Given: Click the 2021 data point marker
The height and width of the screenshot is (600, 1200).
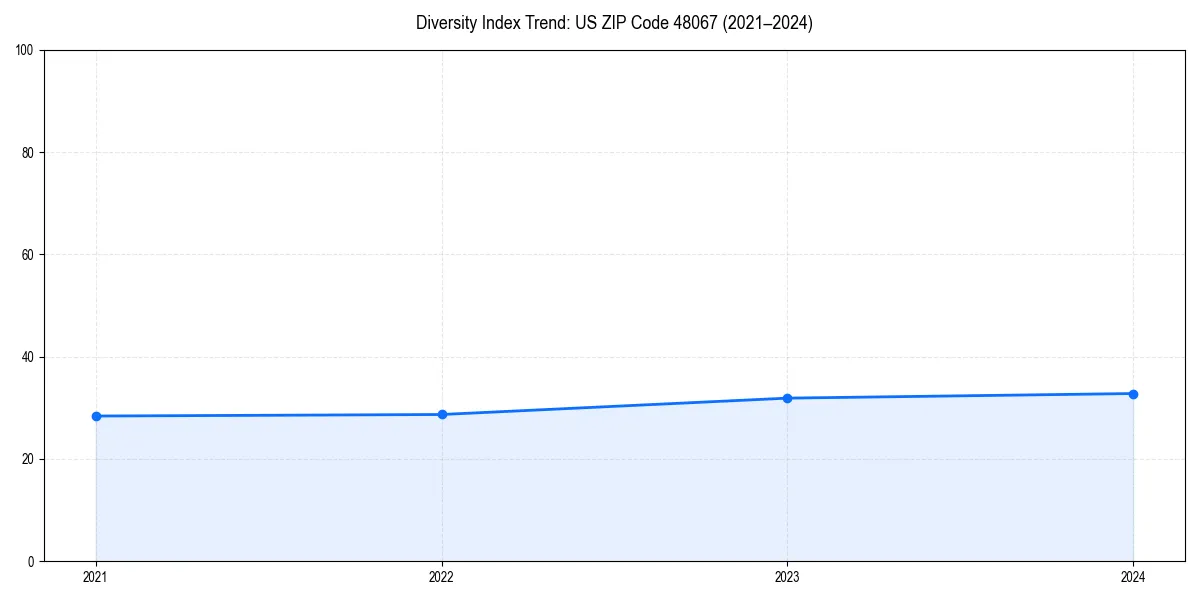Looking at the screenshot, I should pos(96,415).
